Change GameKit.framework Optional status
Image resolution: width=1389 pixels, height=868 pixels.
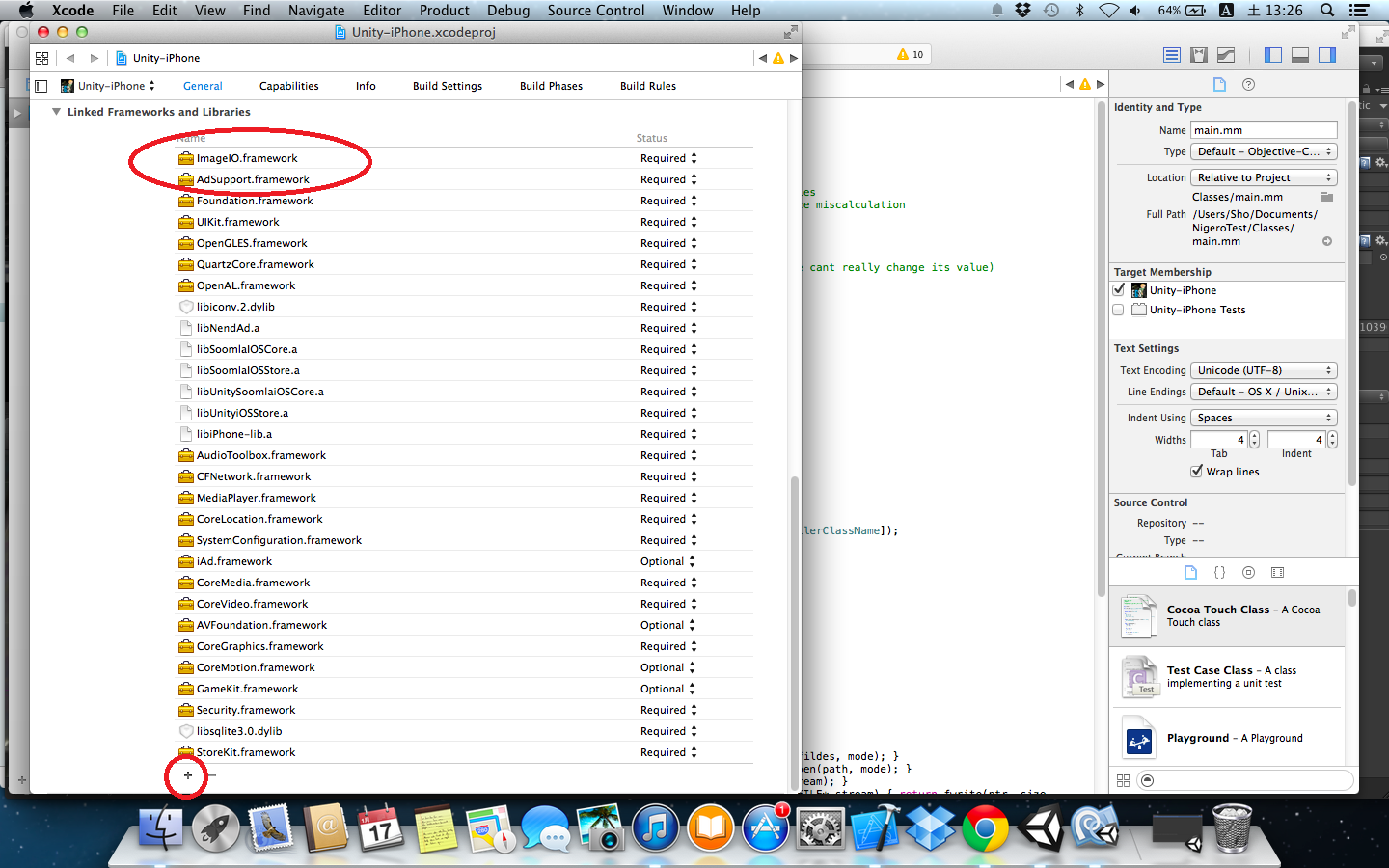point(667,689)
